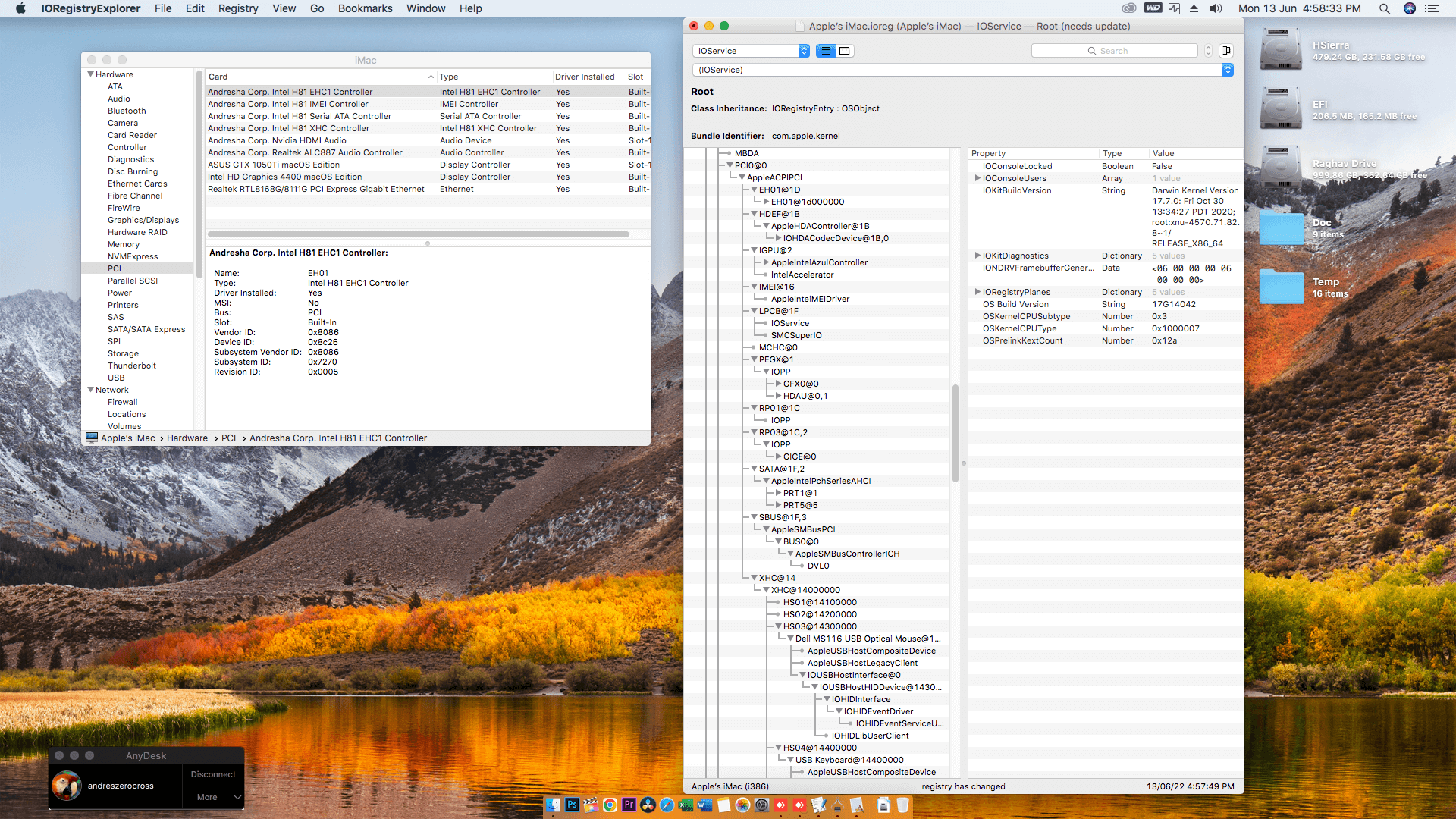The width and height of the screenshot is (1456, 819).
Task: Open the IOService plane dropdown
Action: [x=751, y=51]
